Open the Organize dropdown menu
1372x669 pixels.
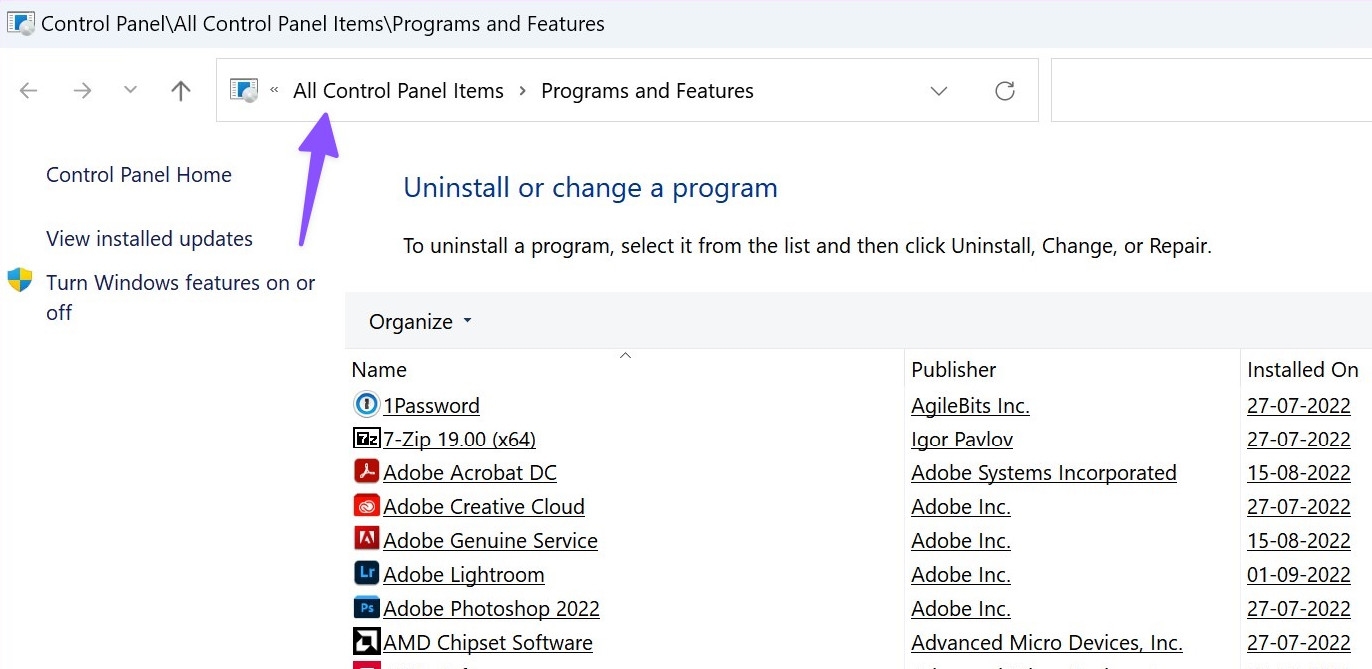coord(420,322)
